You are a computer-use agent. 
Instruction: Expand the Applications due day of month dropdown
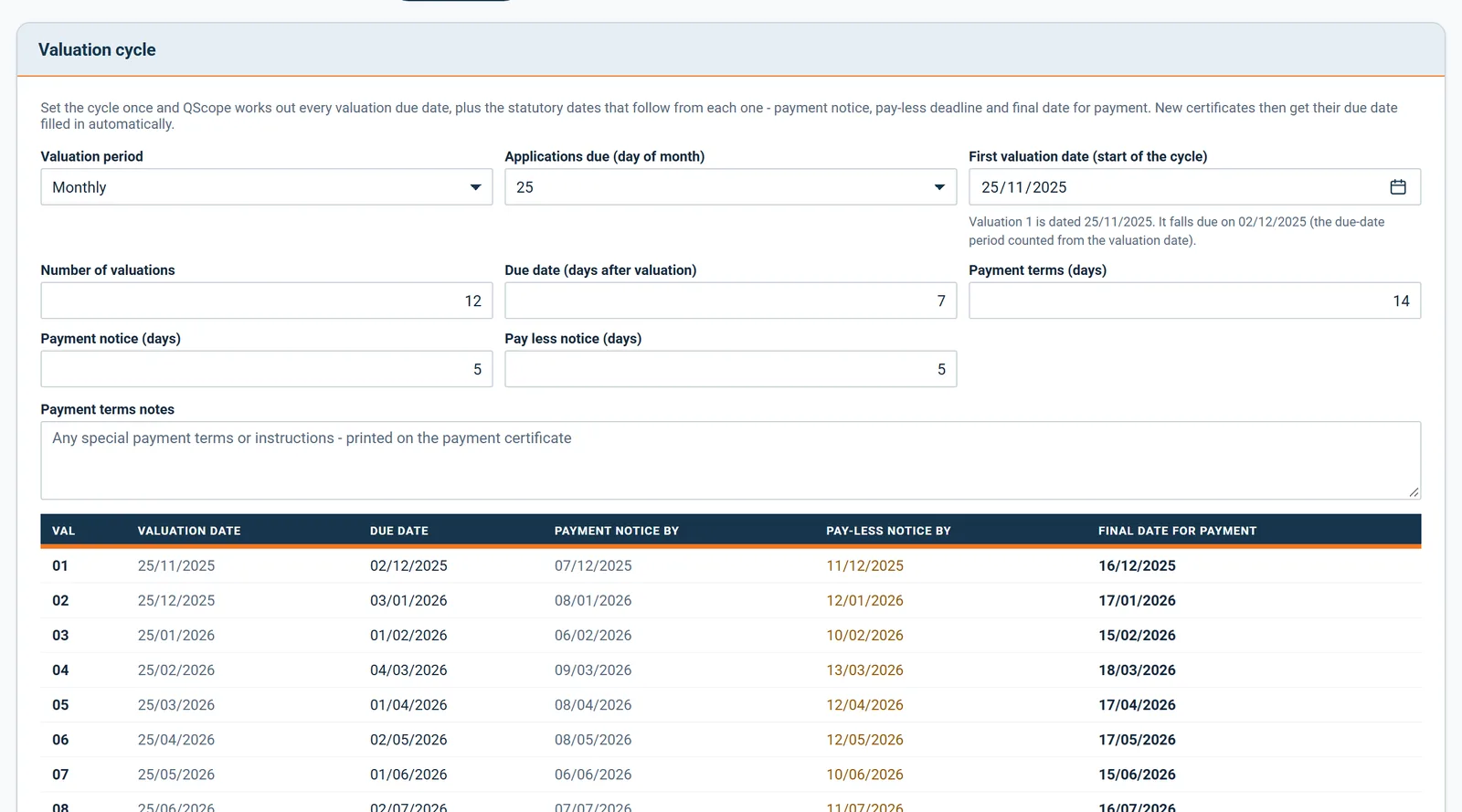[731, 187]
